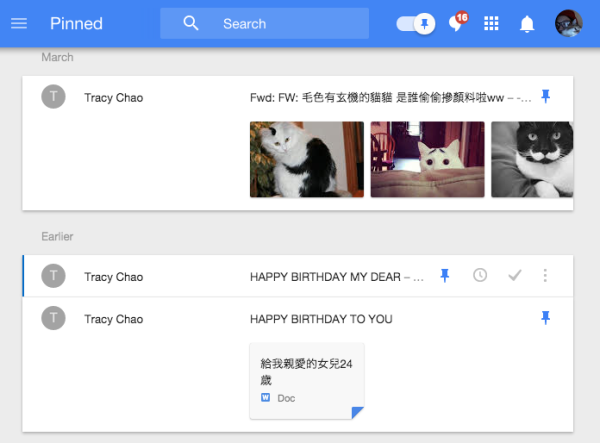Unpin the HAPPY BIRTHDAY TO YOU email

click(545, 318)
